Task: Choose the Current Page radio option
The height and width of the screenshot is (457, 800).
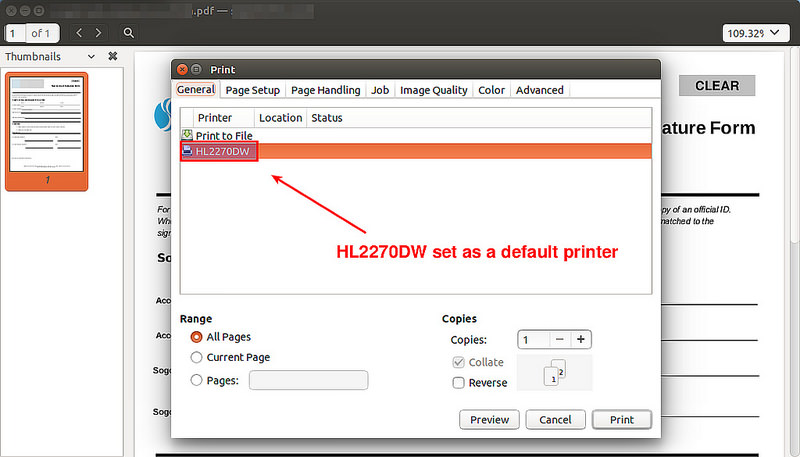Action: coord(196,357)
